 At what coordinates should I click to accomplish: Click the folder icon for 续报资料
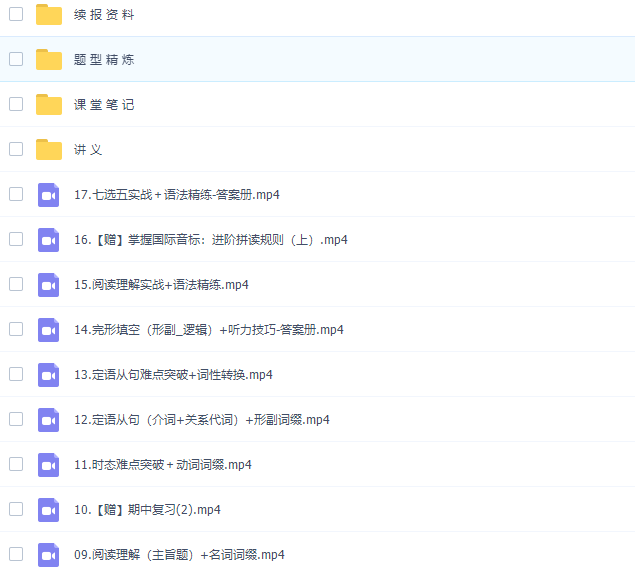click(49, 14)
